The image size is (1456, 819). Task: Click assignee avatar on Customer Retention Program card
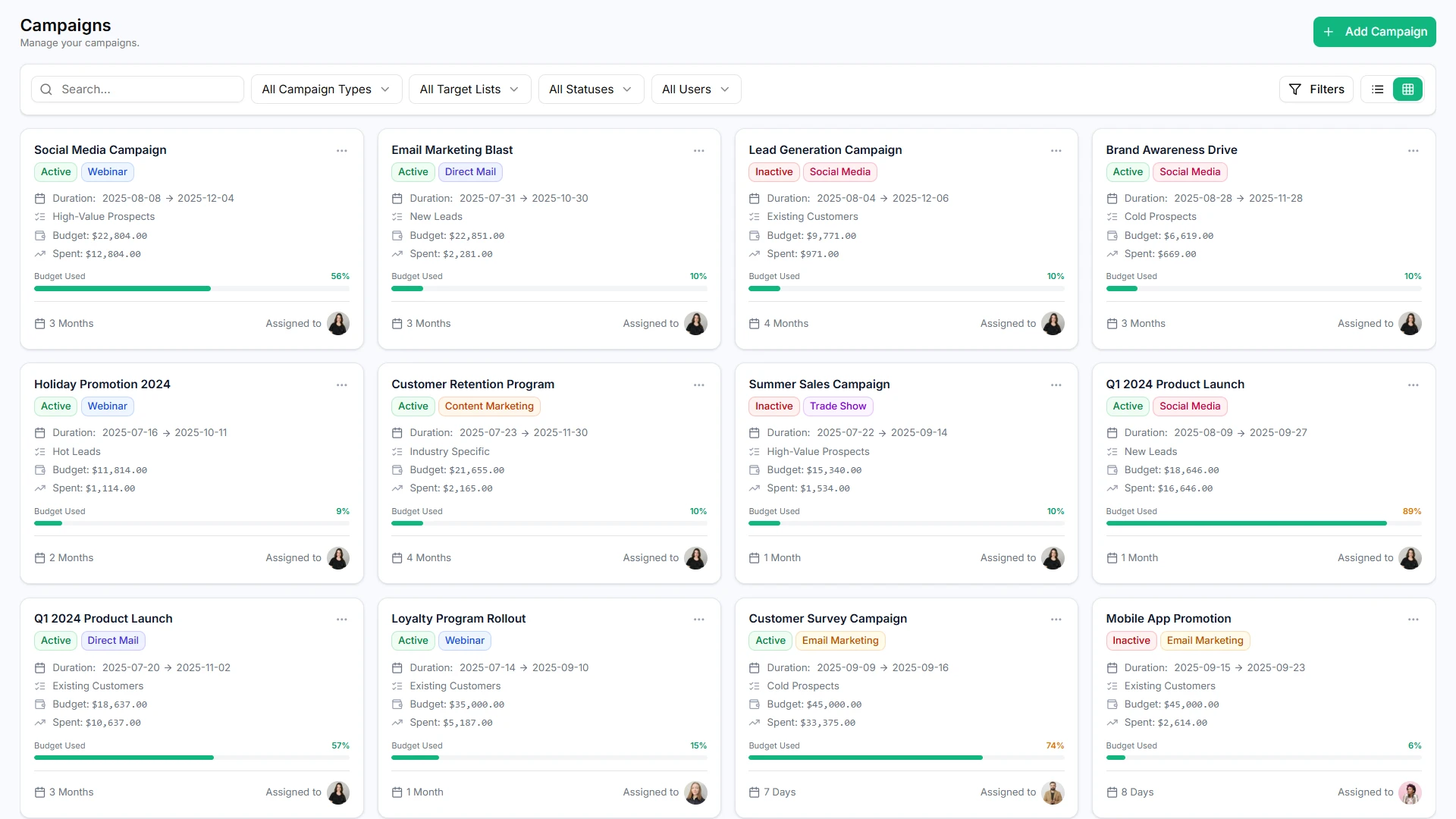[x=695, y=558]
